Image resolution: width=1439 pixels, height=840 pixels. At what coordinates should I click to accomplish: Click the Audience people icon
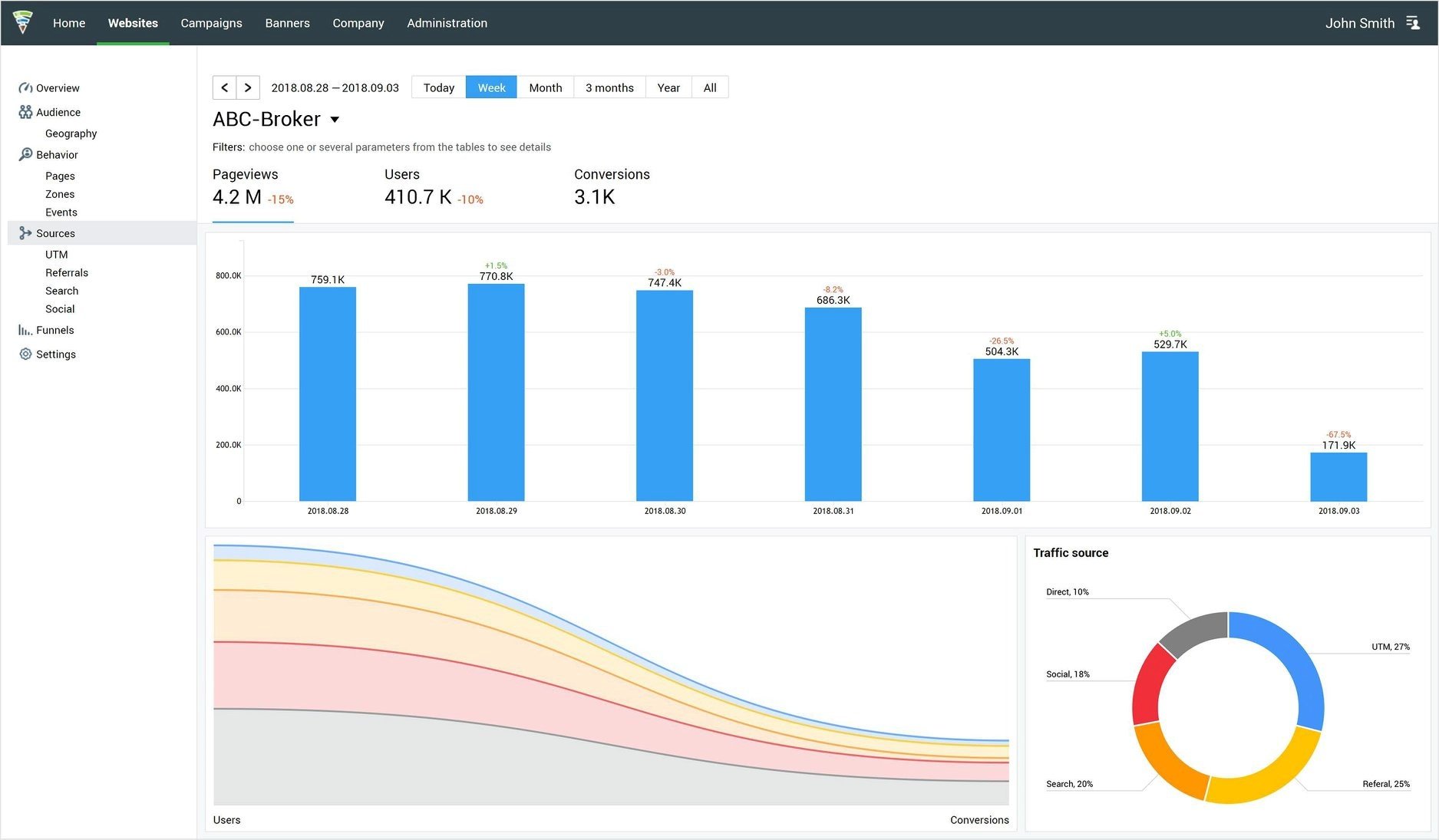coord(25,112)
